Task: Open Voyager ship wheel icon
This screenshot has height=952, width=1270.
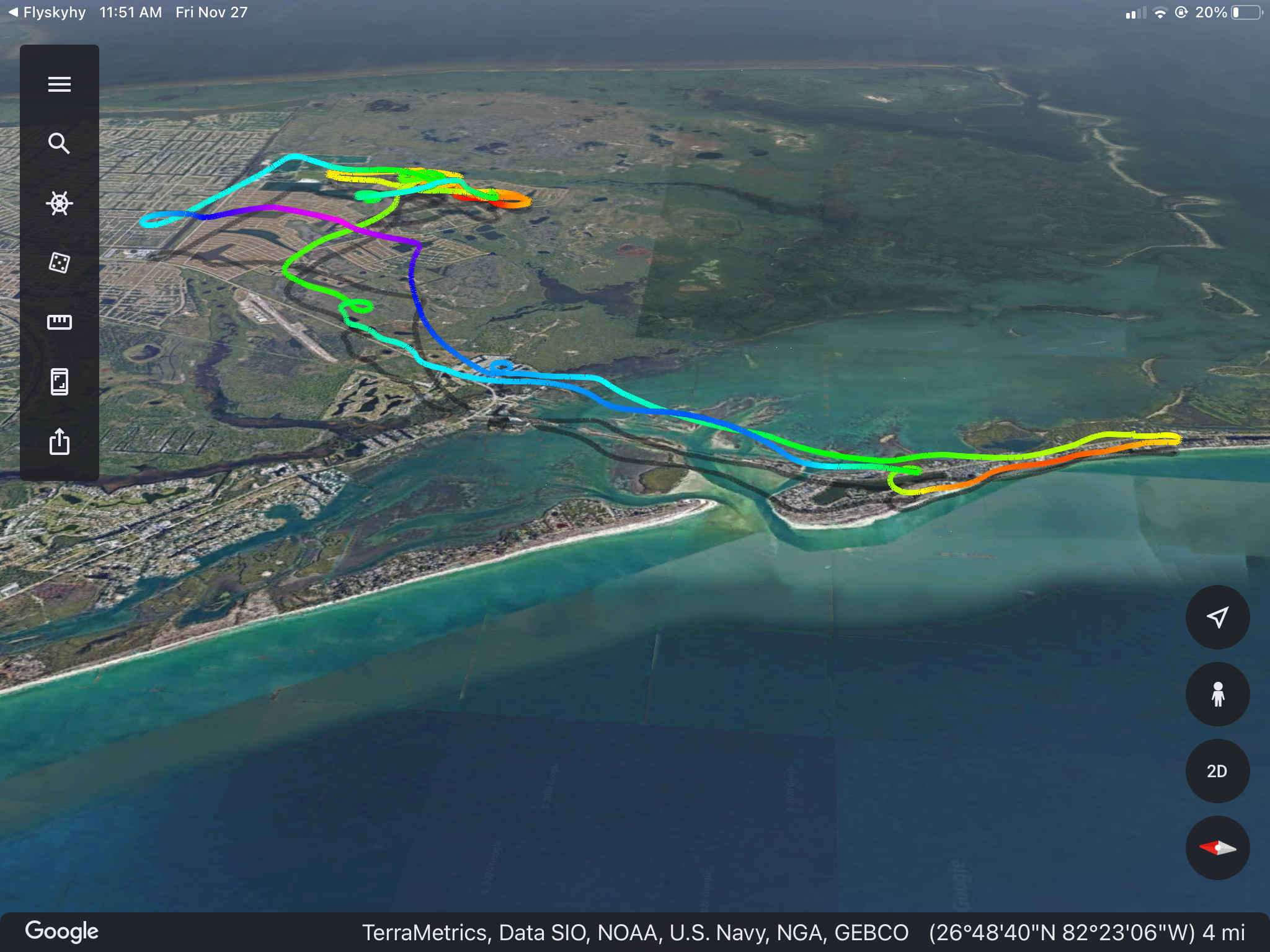Action: pyautogui.click(x=60, y=203)
